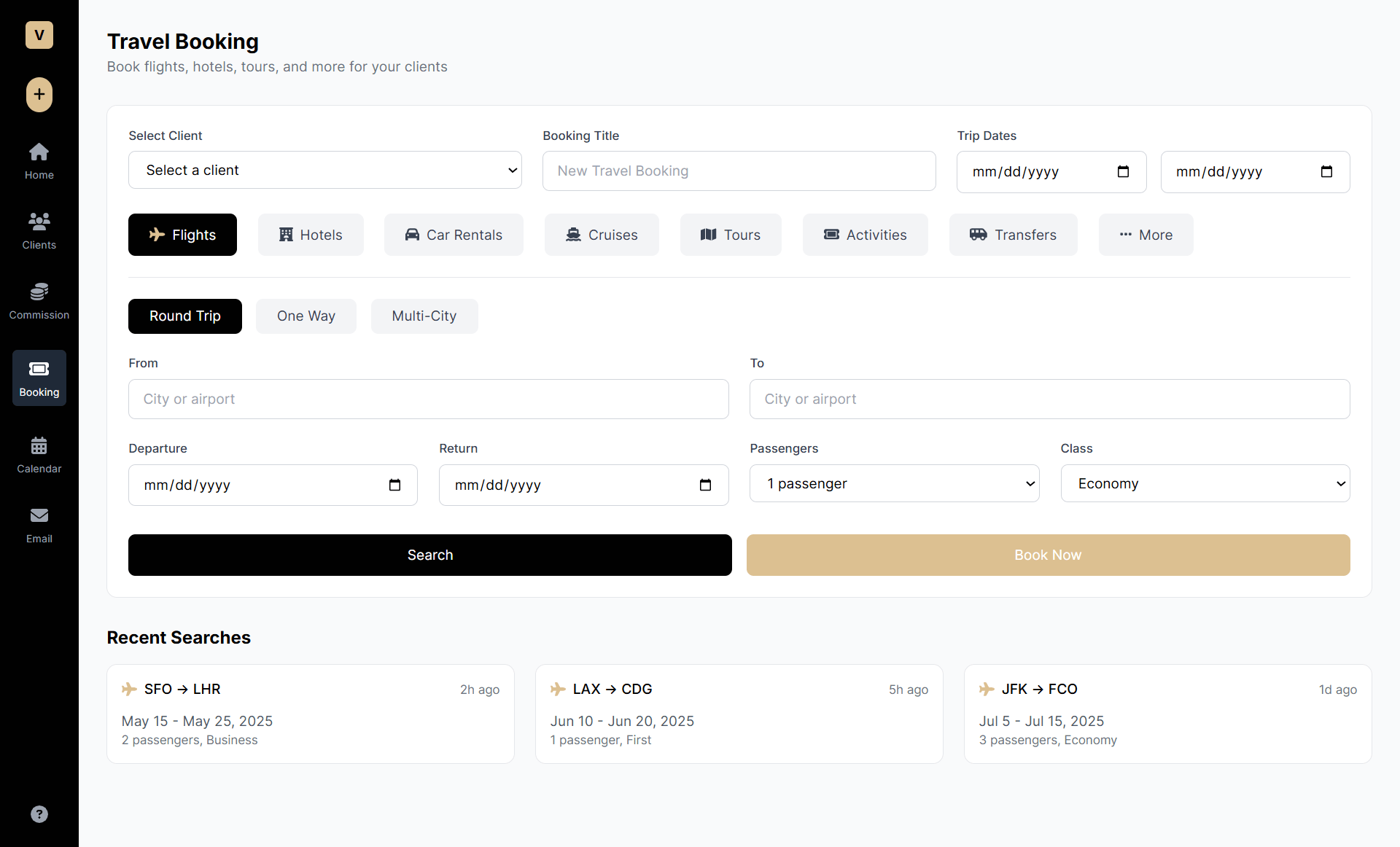
Task: Select the Flights booking tab icon
Action: pyautogui.click(x=157, y=235)
